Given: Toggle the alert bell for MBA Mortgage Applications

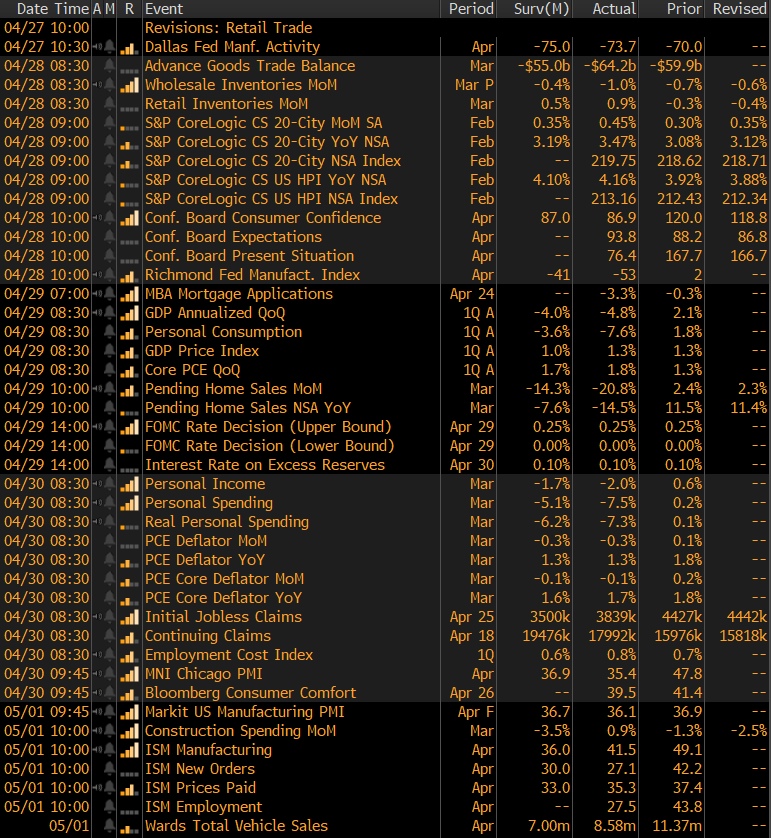Looking at the screenshot, I should point(110,294).
